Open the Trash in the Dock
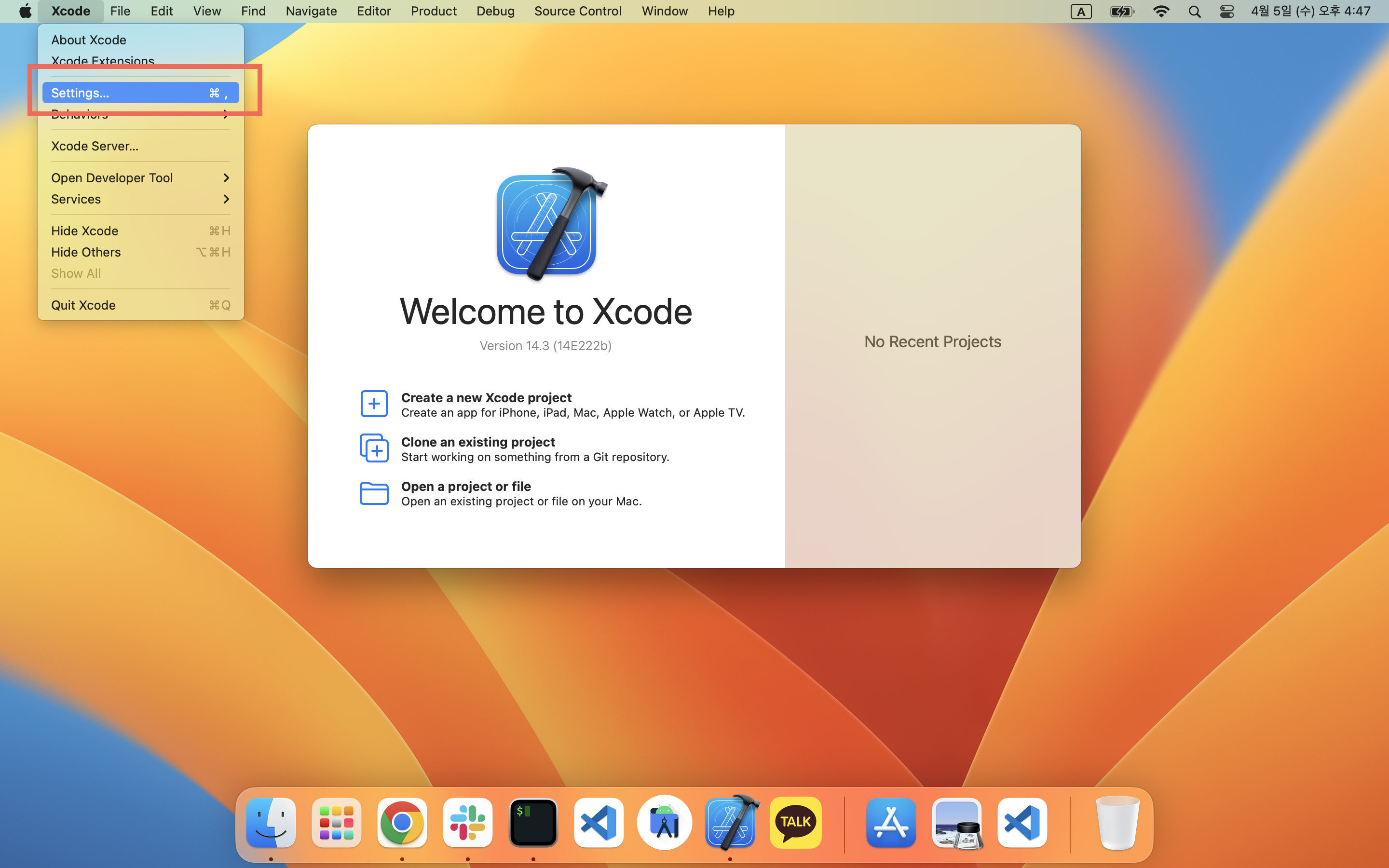This screenshot has width=1389, height=868. (x=1117, y=822)
